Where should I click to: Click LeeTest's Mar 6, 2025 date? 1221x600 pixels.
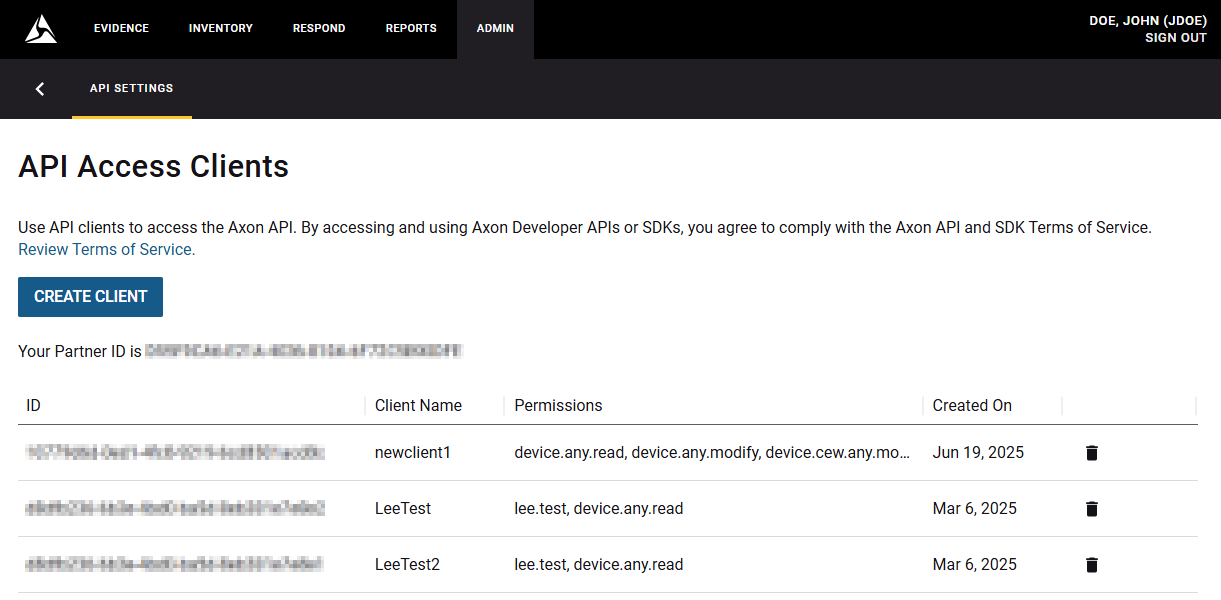click(x=975, y=509)
